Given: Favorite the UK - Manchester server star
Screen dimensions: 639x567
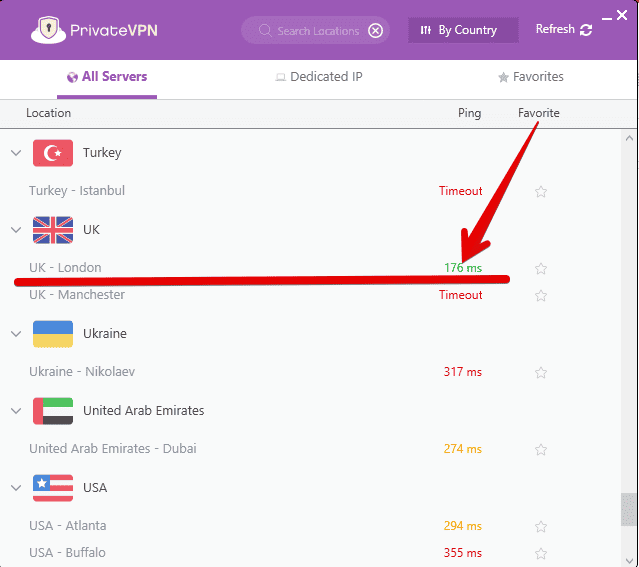Looking at the screenshot, I should [541, 296].
